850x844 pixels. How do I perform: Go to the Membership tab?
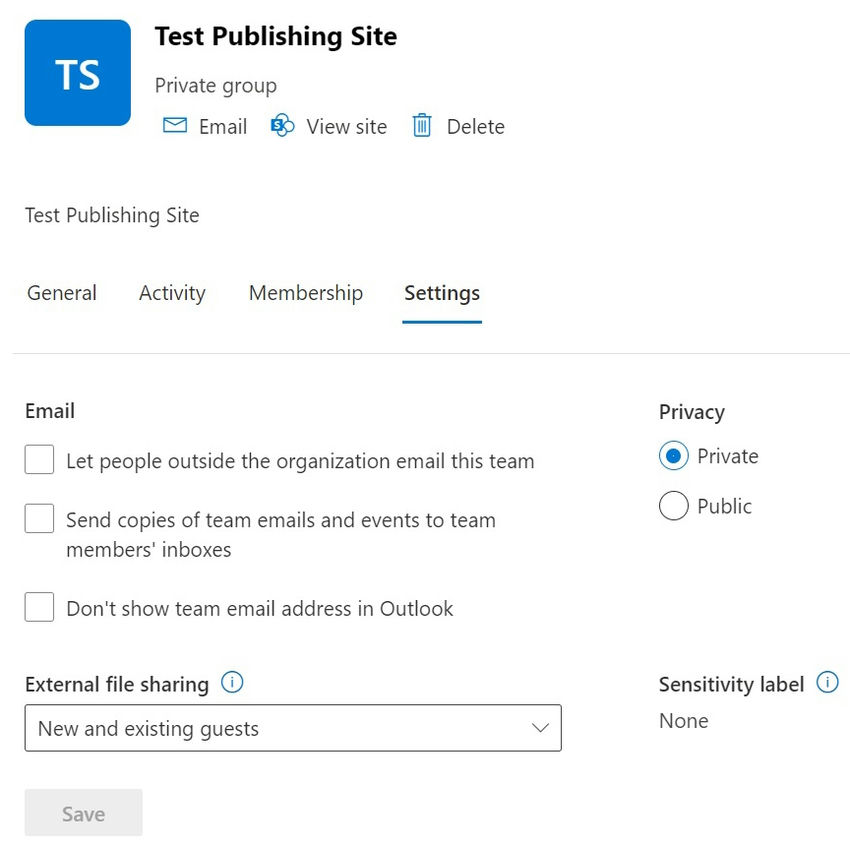[306, 293]
